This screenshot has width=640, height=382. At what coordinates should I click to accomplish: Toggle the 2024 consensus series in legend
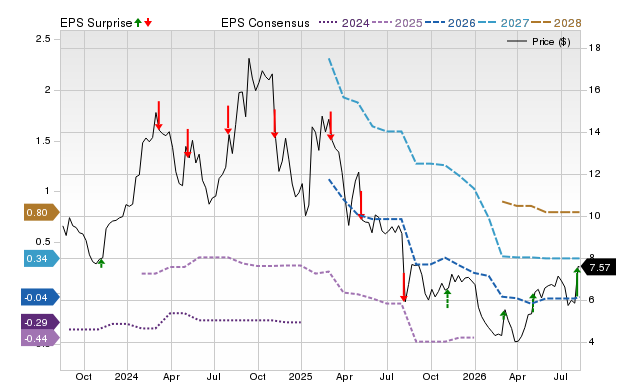point(344,23)
